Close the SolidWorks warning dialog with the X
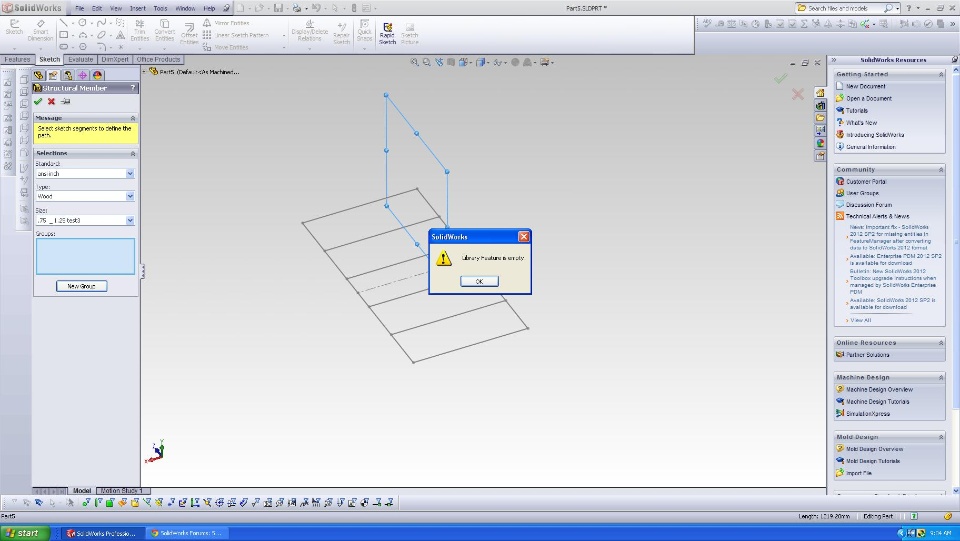This screenshot has height=541, width=960. 523,237
